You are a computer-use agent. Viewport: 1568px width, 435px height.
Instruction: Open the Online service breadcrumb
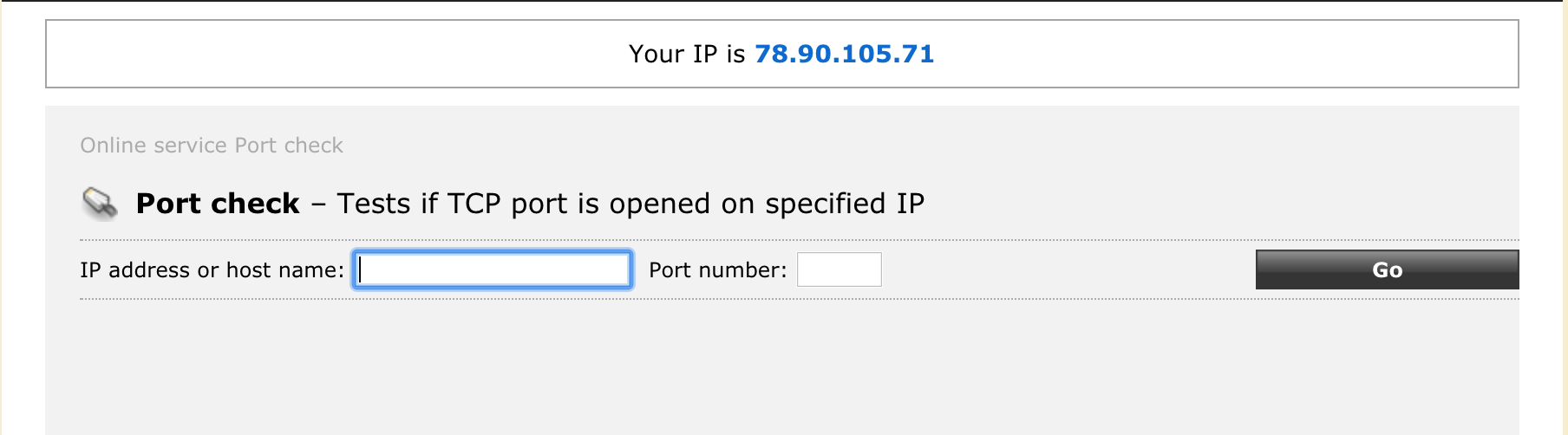(x=154, y=145)
